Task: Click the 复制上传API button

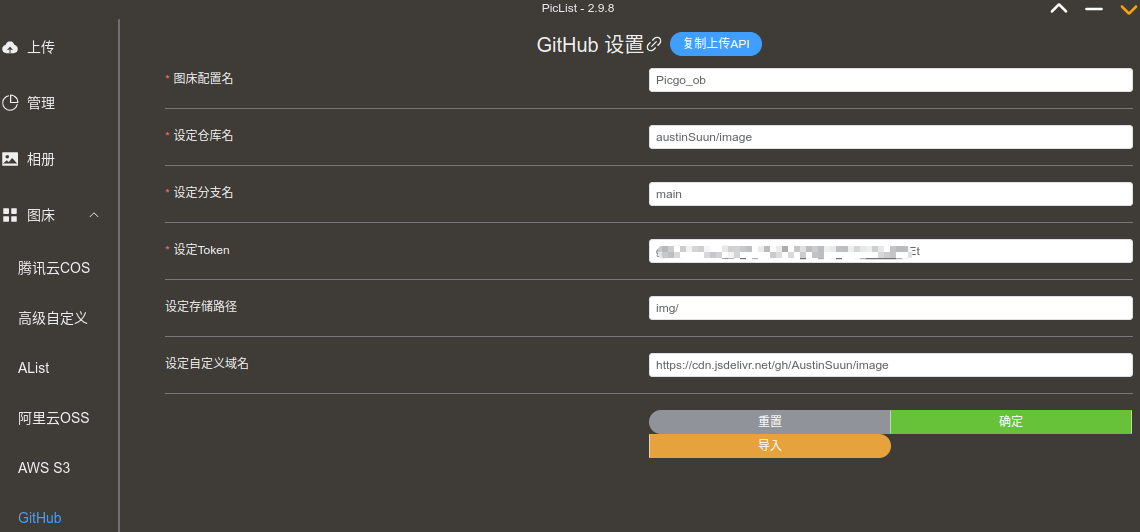Action: [715, 44]
